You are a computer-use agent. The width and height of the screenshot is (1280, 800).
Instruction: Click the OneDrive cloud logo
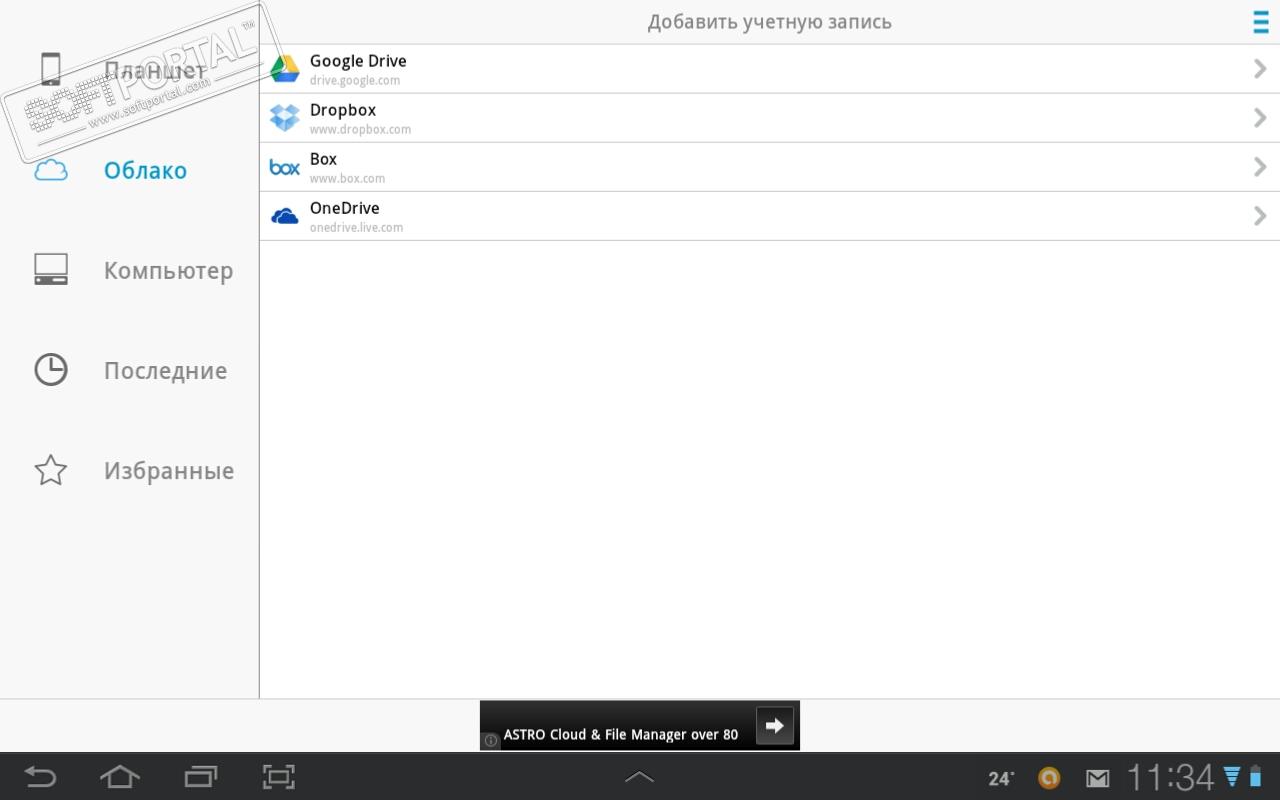285,216
